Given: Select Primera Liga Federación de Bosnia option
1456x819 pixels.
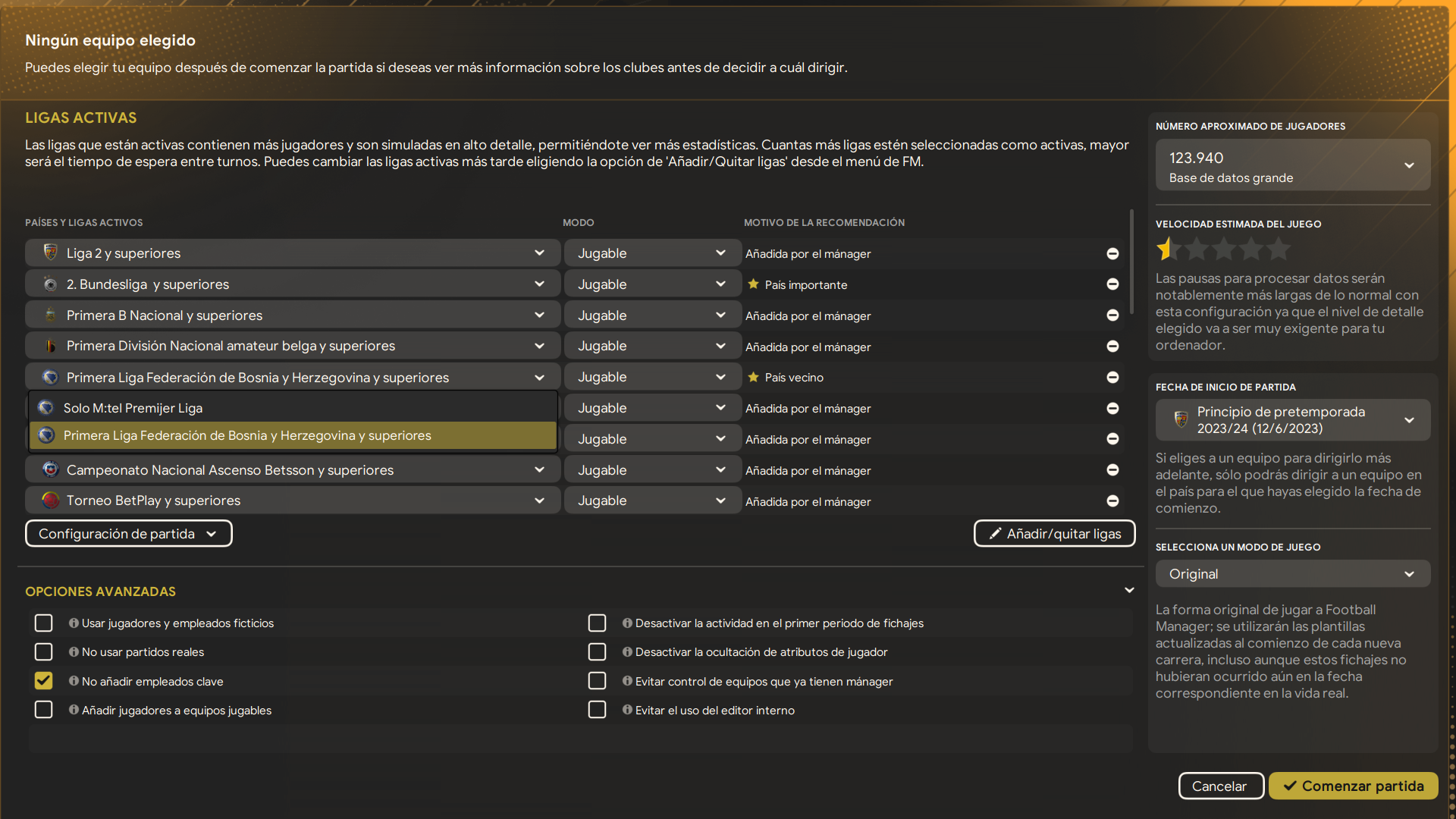Looking at the screenshot, I should (x=293, y=435).
